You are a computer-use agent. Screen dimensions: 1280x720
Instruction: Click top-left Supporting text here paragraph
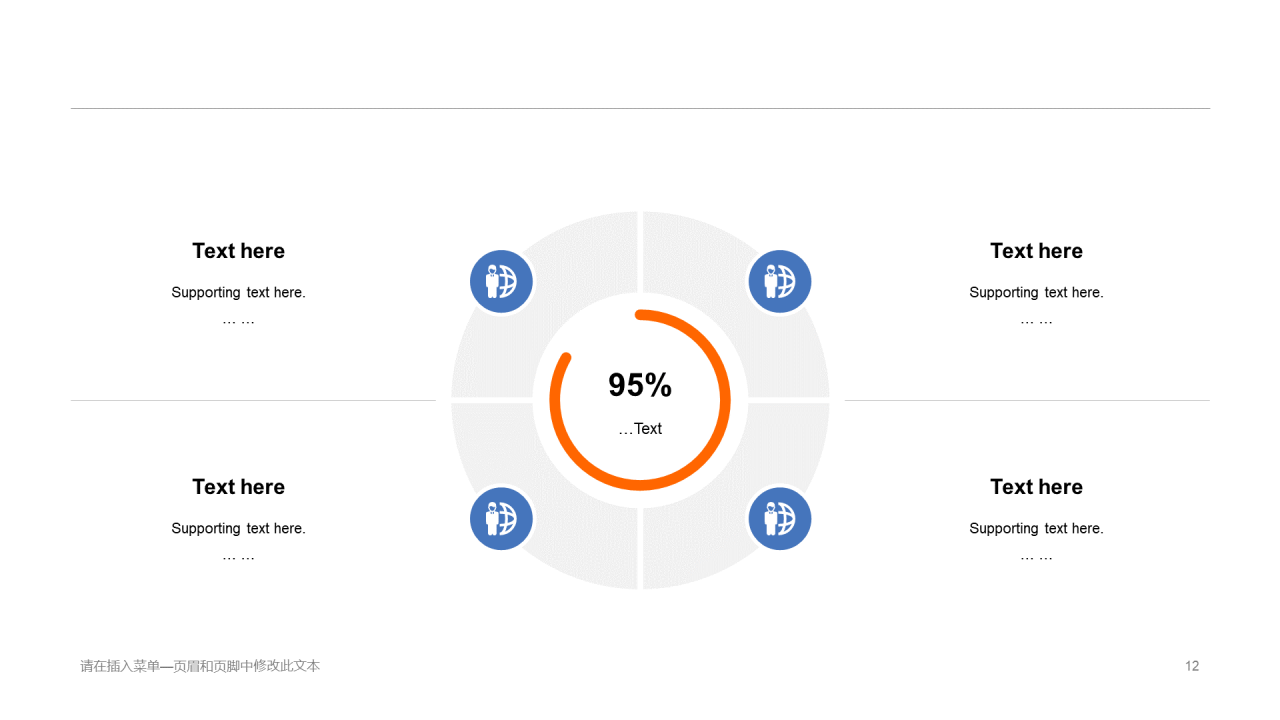point(238,293)
